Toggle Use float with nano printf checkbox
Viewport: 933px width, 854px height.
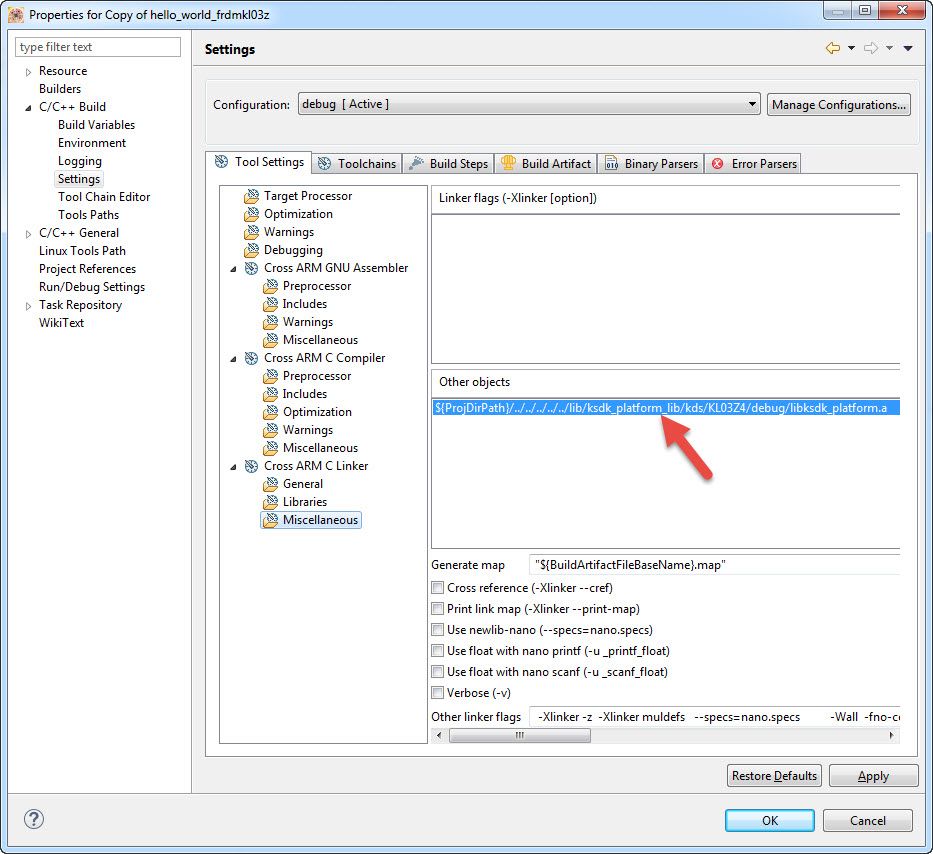click(438, 650)
